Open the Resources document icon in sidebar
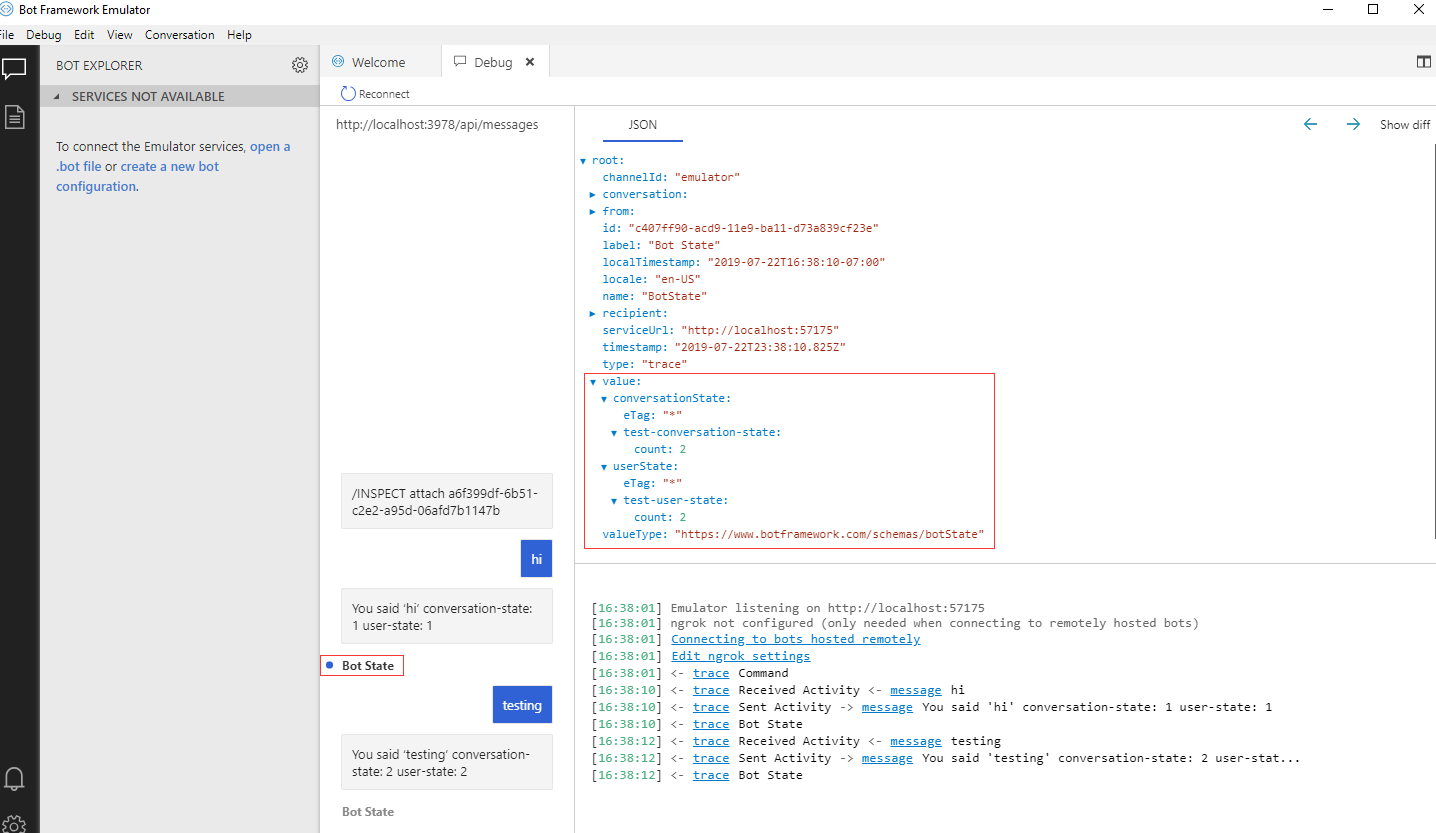This screenshot has width=1436, height=833. click(x=14, y=117)
